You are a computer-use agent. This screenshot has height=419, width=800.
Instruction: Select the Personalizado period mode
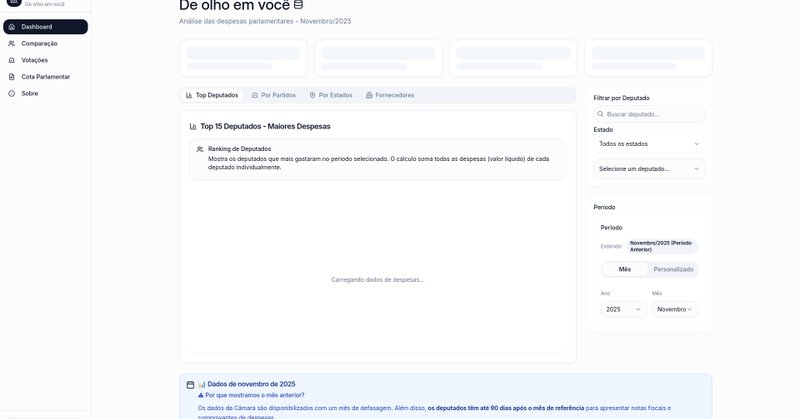(x=673, y=269)
